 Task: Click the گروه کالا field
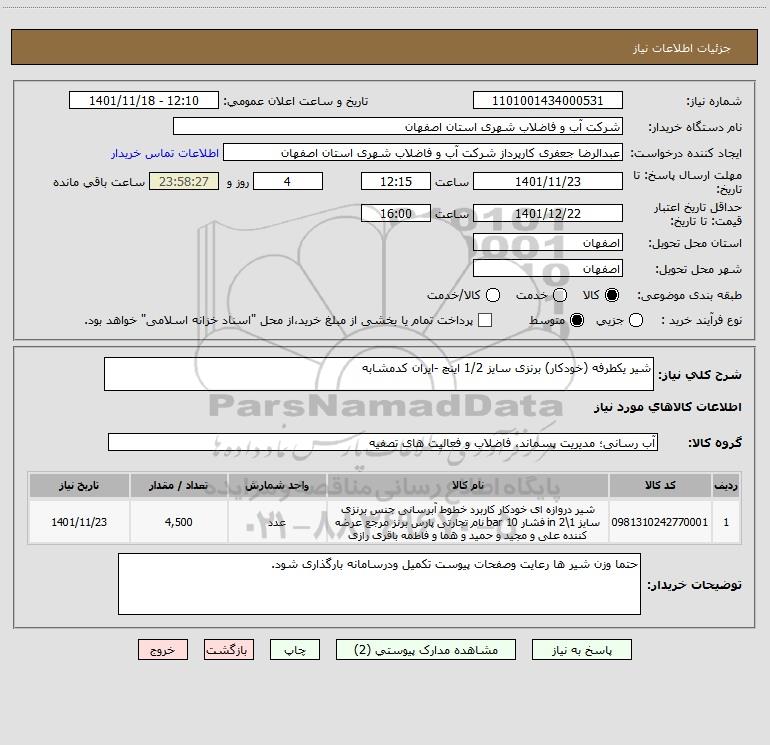point(383,442)
